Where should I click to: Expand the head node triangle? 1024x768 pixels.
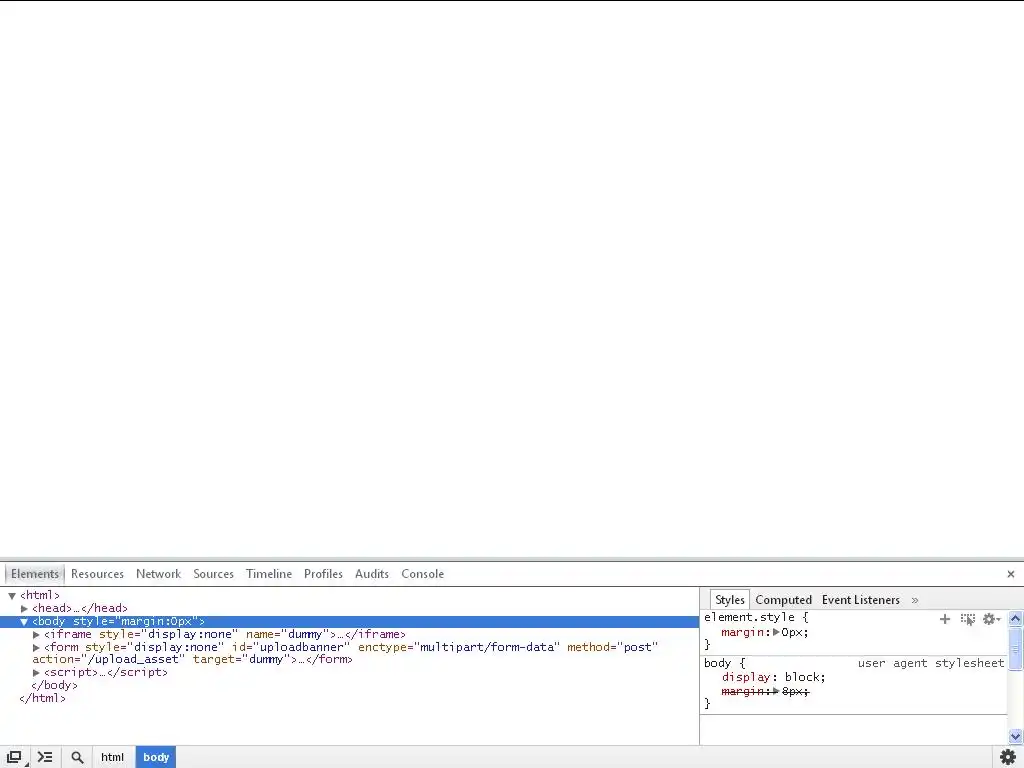pyautogui.click(x=24, y=609)
